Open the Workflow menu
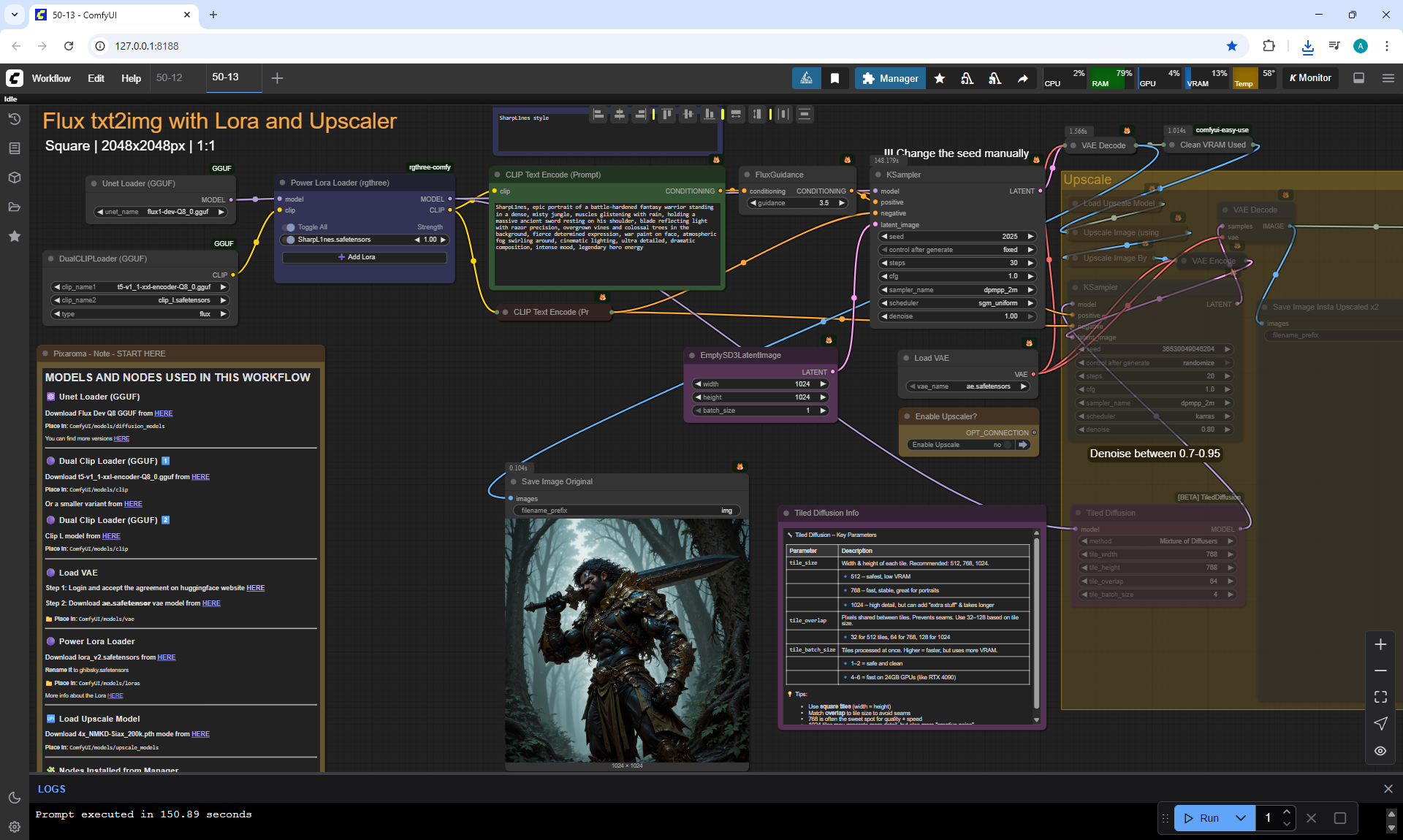Image resolution: width=1403 pixels, height=840 pixels. 51,78
